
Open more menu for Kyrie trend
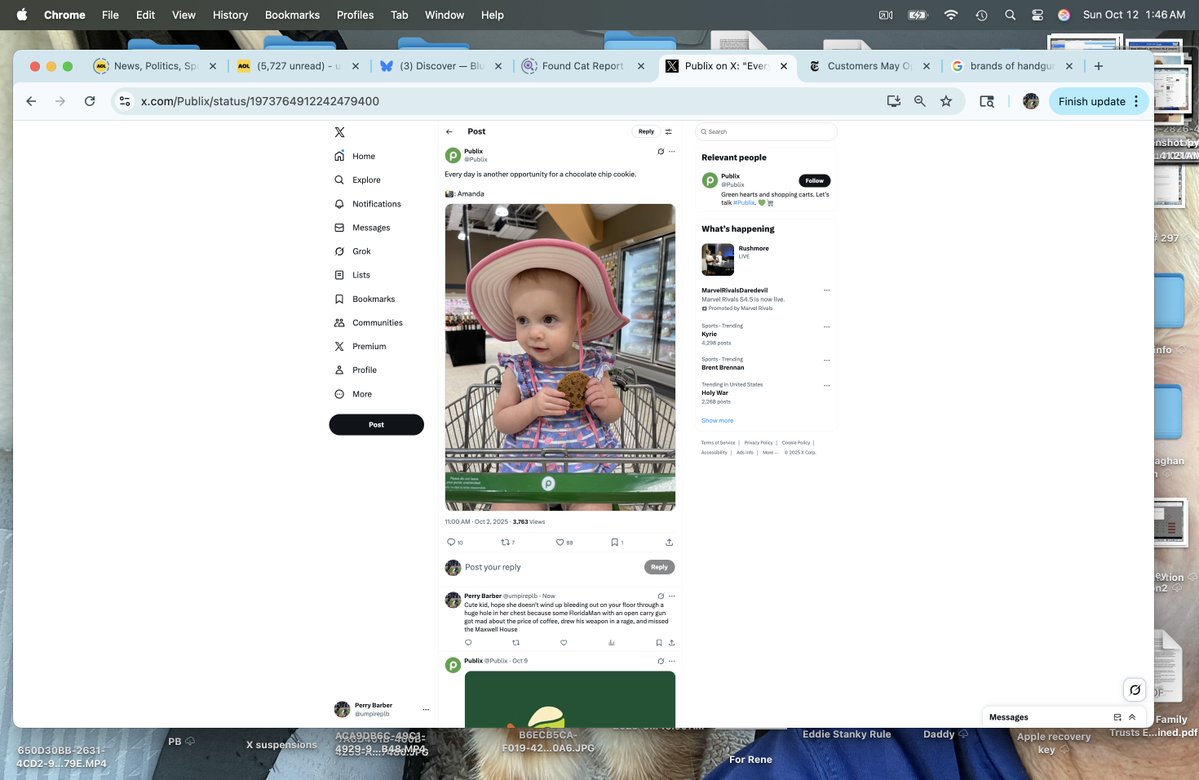[x=827, y=327]
